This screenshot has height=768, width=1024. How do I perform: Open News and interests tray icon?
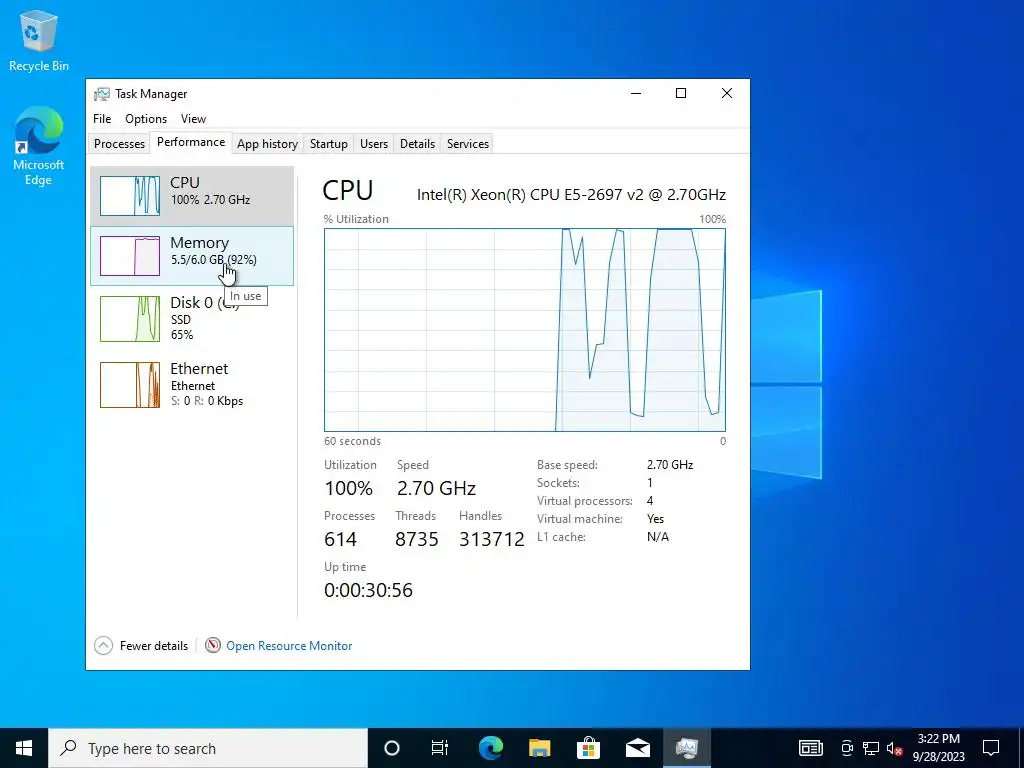tap(810, 748)
